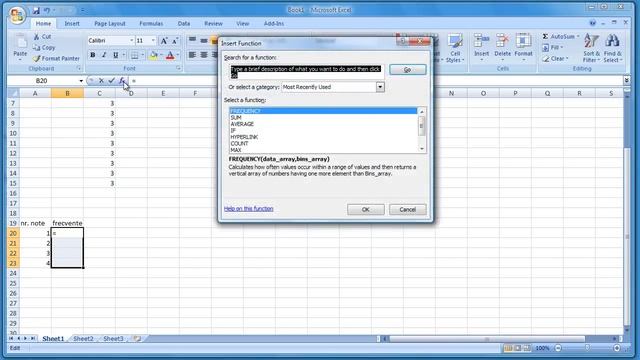This screenshot has width=640, height=360.
Task: Select HYPERLINK in the function list
Action: point(323,137)
